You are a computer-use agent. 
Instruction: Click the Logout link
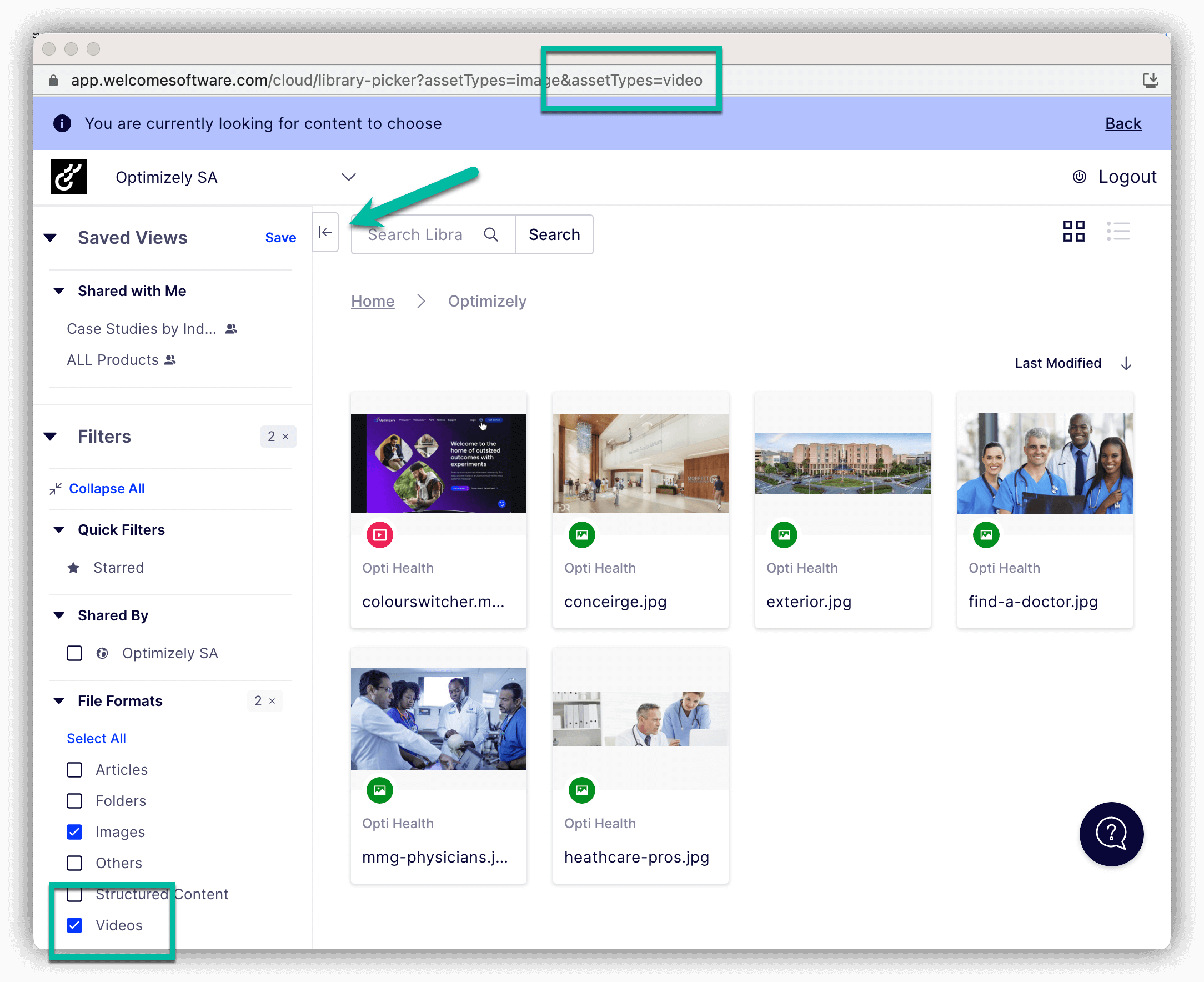[1127, 177]
